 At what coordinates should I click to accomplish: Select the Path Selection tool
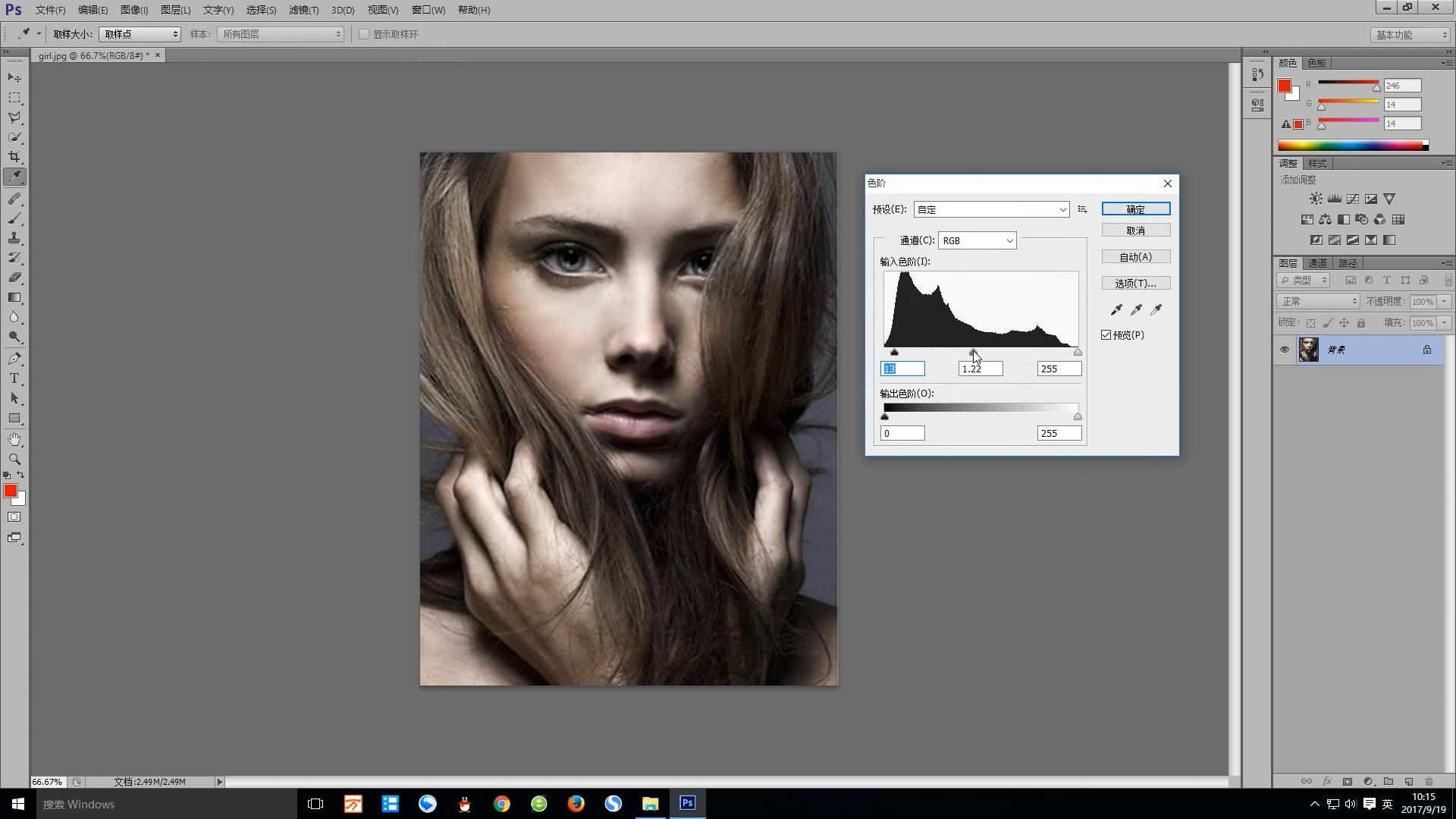(14, 398)
